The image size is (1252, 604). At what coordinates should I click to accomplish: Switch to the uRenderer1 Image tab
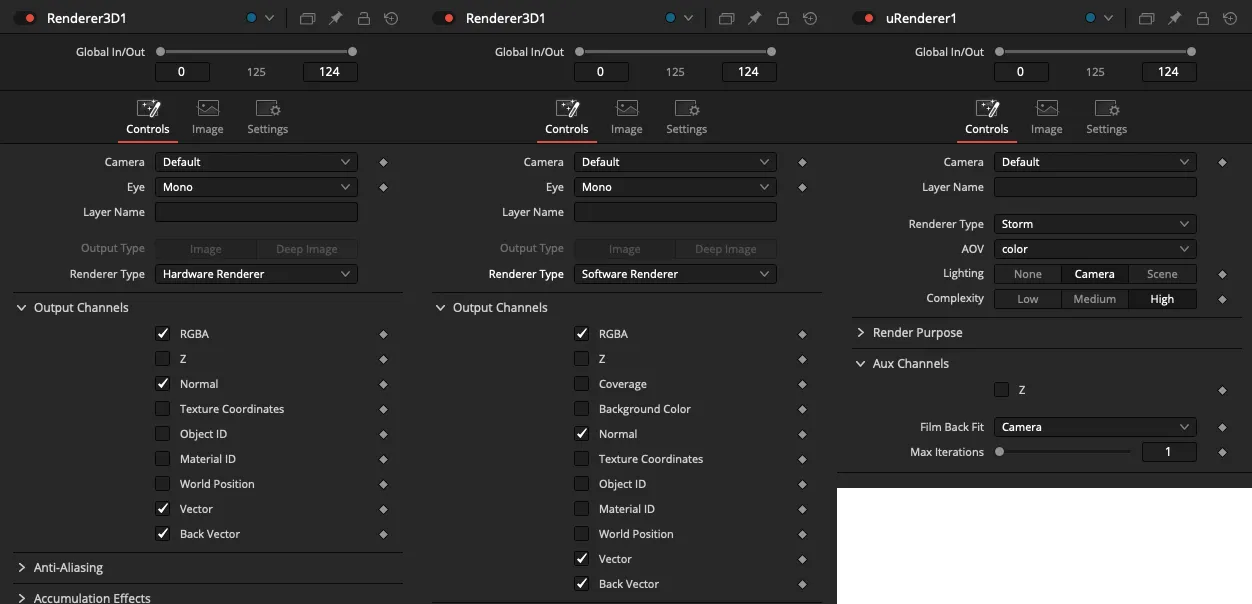click(x=1046, y=117)
